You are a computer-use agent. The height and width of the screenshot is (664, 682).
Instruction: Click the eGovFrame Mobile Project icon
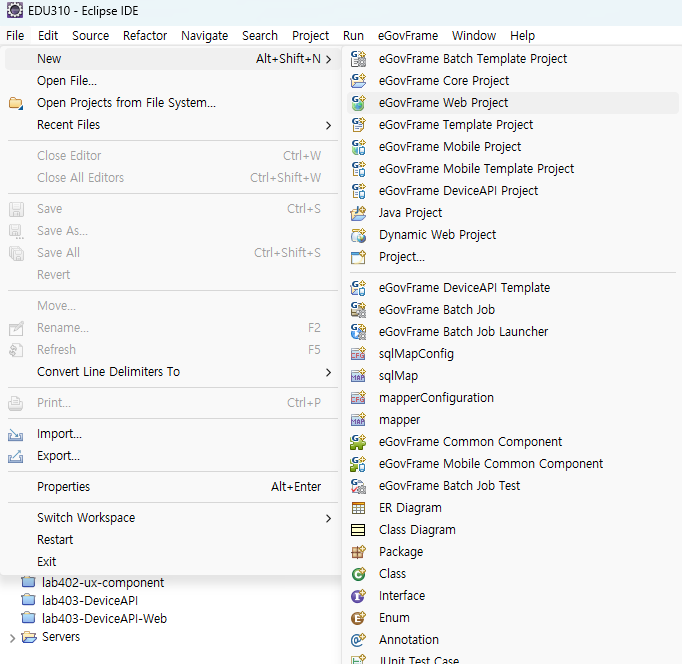(358, 147)
